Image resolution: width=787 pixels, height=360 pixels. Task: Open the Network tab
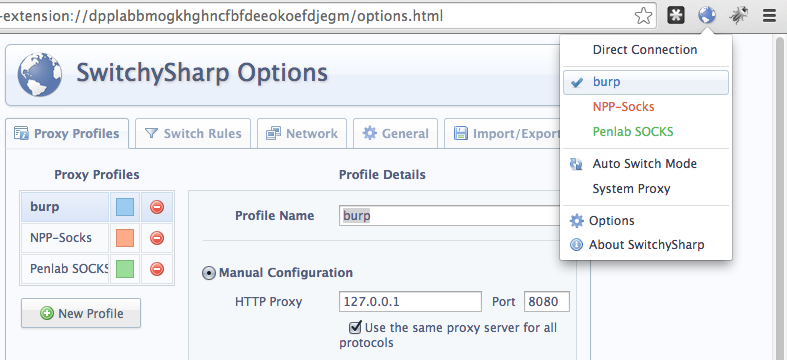pyautogui.click(x=302, y=134)
